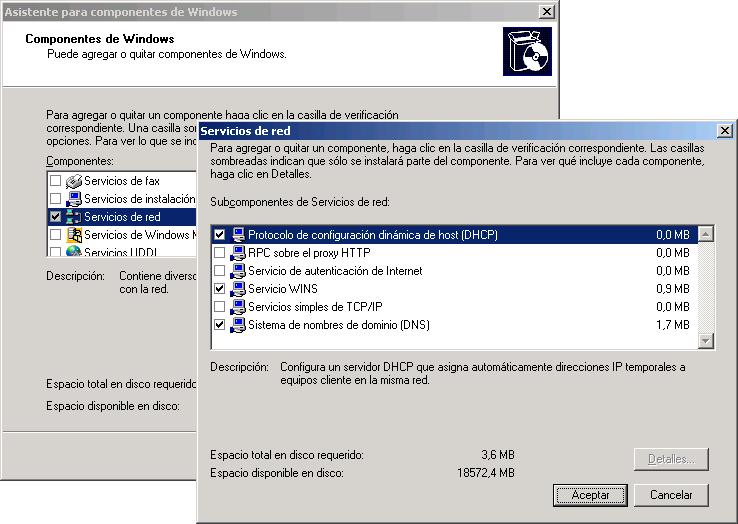Check the Servicios de fax checkbox
Viewport: 738px width, 524px height.
pos(56,180)
